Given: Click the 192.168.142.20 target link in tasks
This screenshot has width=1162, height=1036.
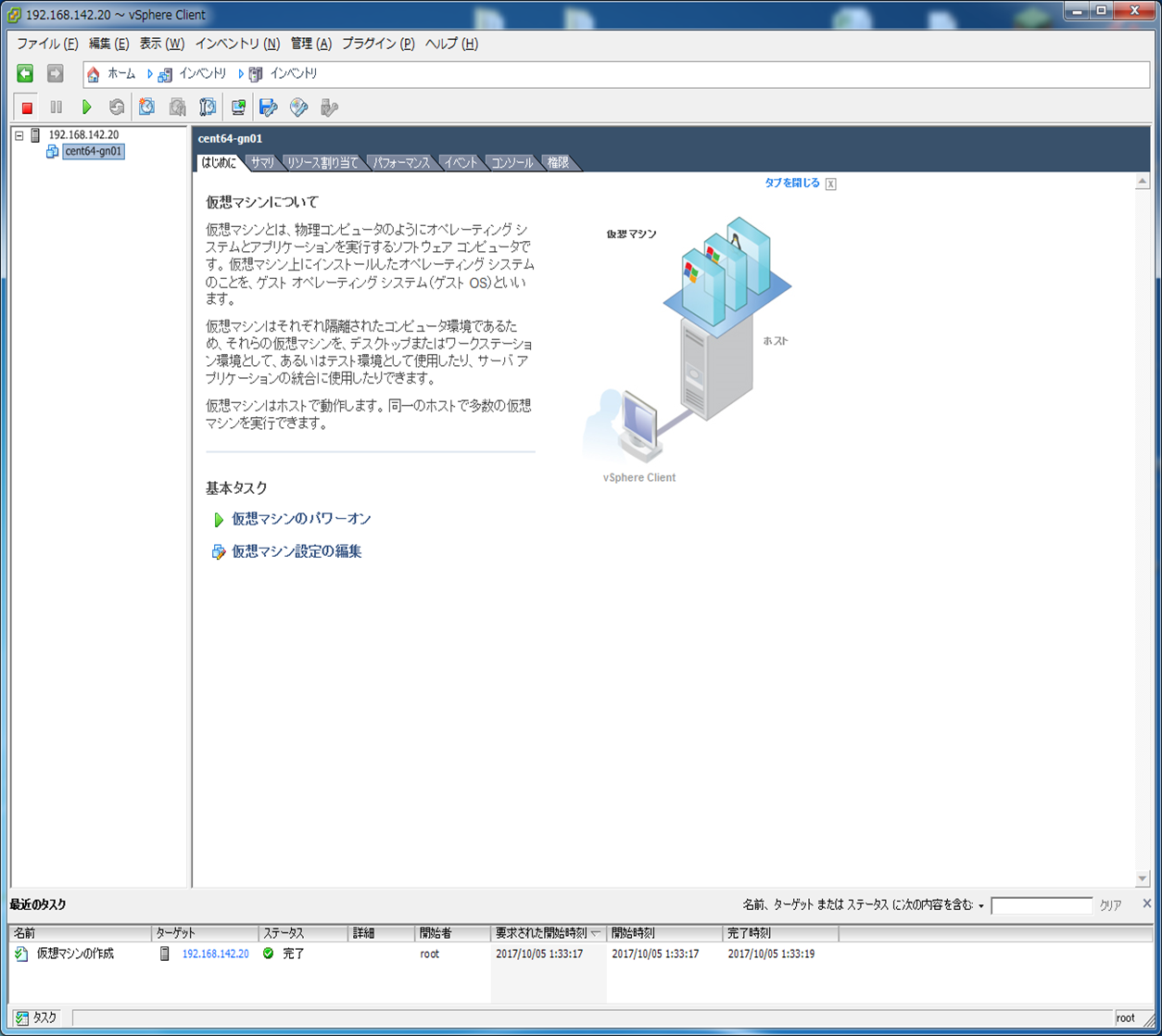Looking at the screenshot, I should (x=215, y=954).
